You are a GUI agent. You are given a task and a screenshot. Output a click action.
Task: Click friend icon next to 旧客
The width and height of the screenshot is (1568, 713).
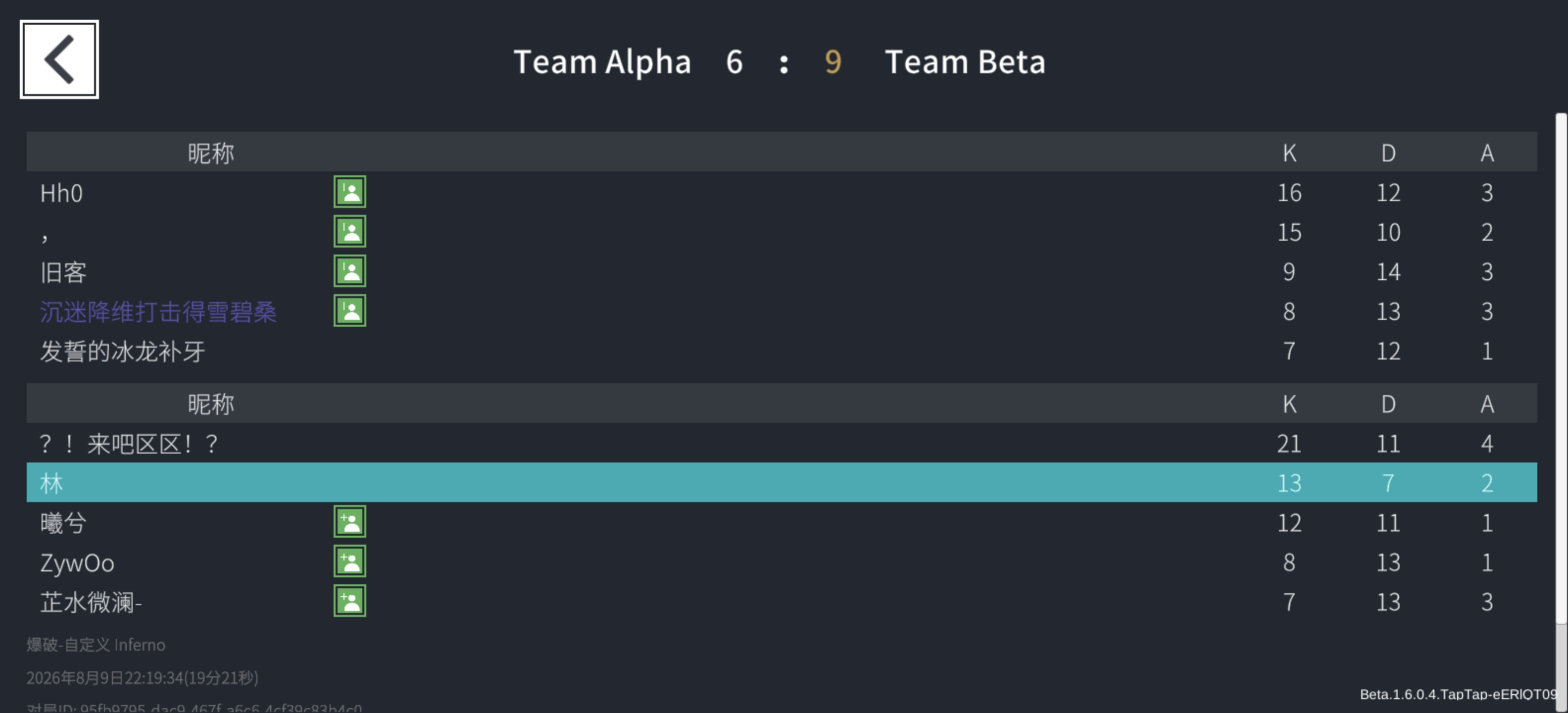point(349,271)
